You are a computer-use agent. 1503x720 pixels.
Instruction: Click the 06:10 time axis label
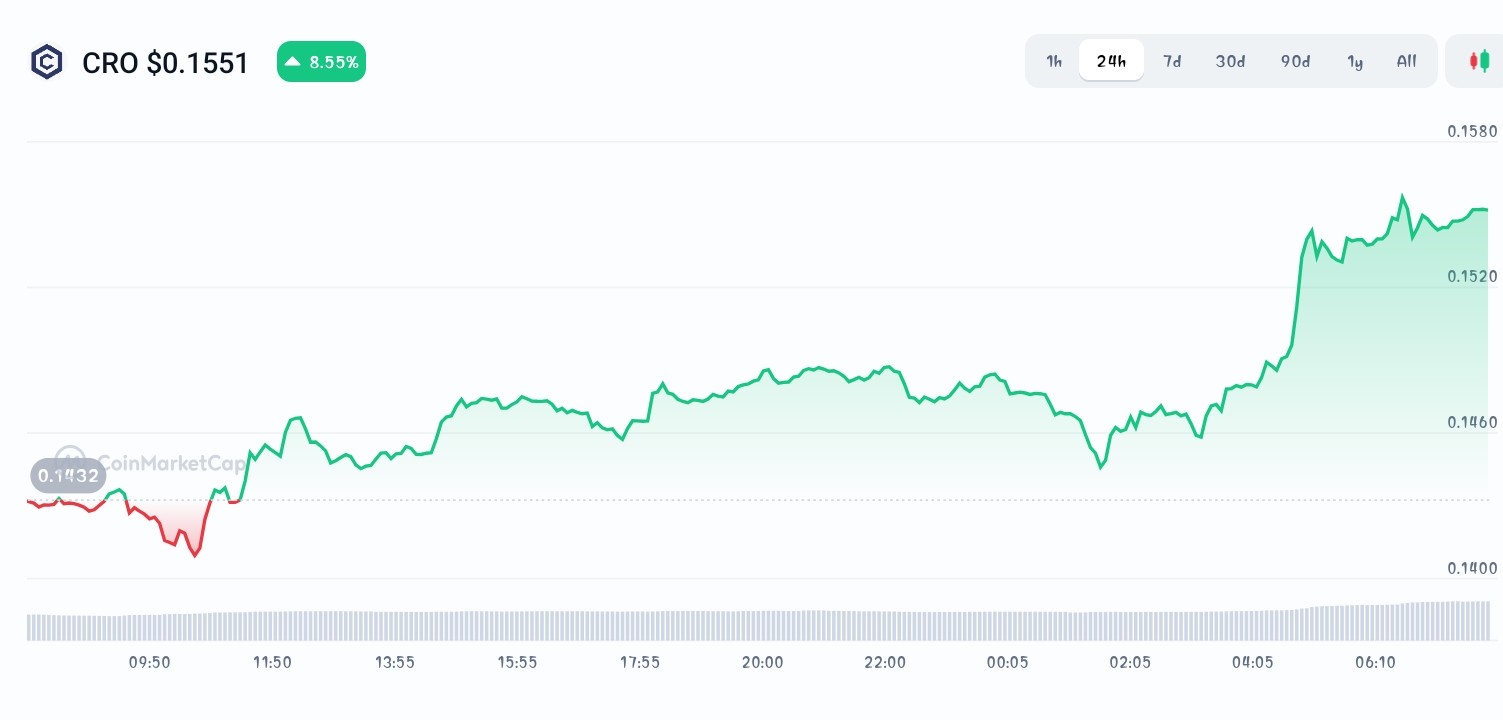1375,662
